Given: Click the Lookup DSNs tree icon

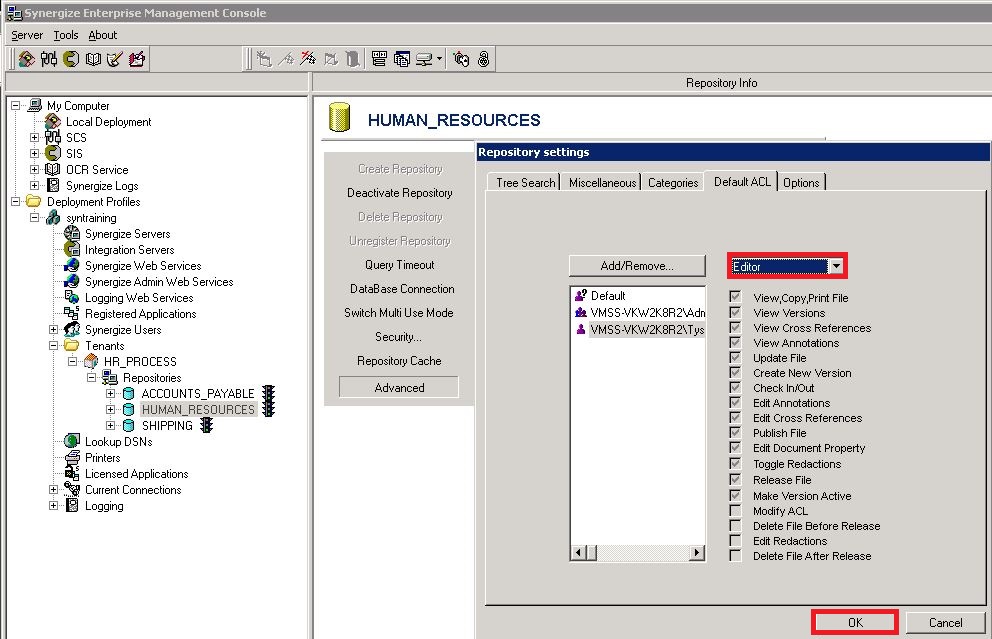Looking at the screenshot, I should pyautogui.click(x=72, y=441).
